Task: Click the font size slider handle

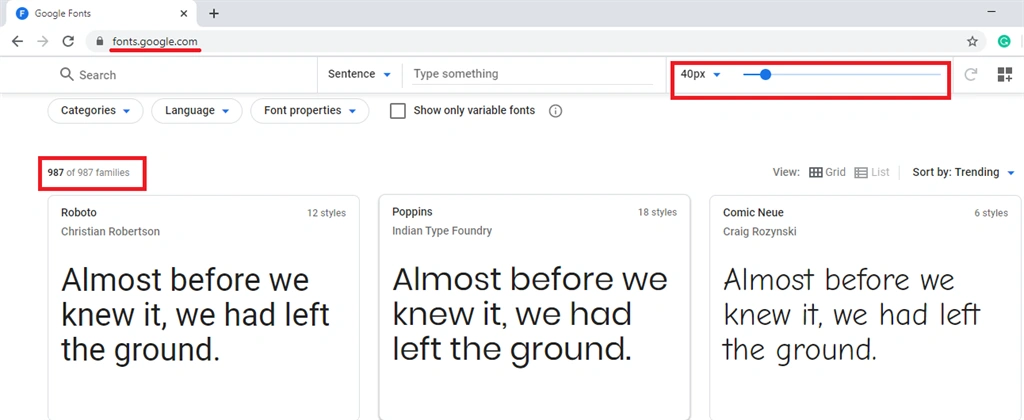Action: 765,74
